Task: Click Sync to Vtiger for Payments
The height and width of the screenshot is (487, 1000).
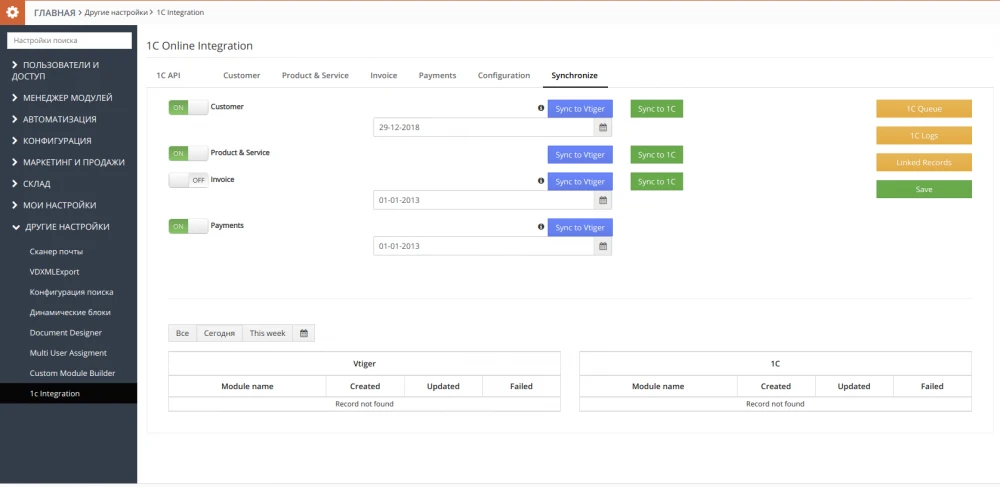Action: [x=580, y=228]
